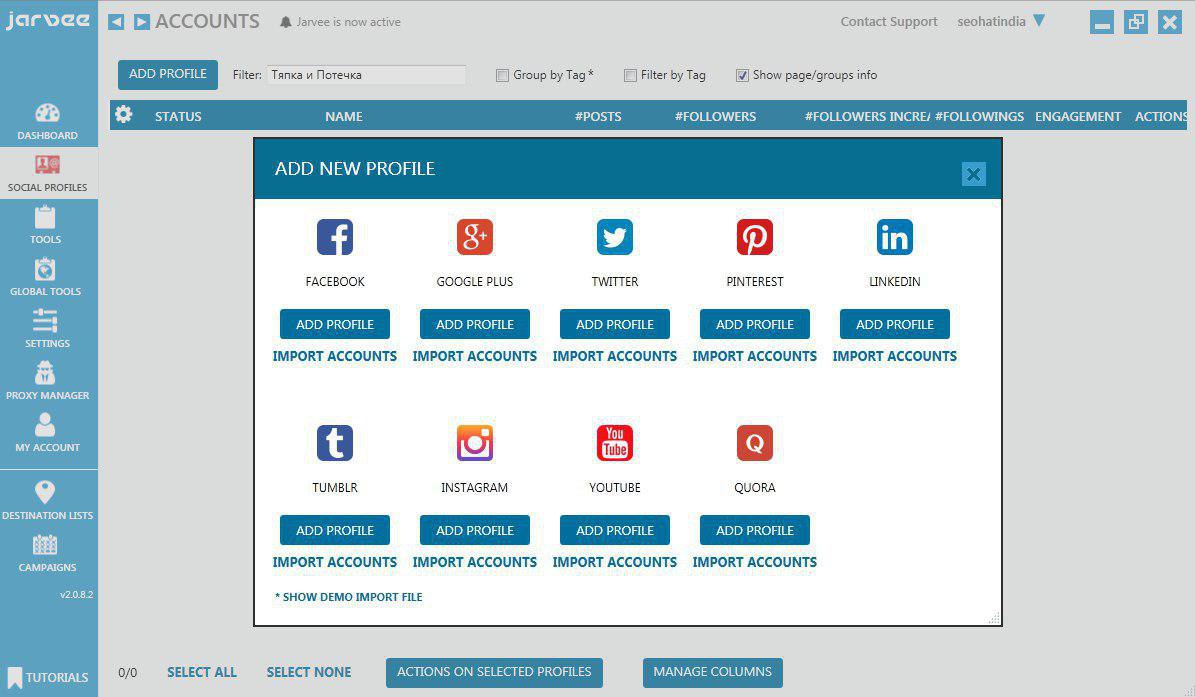Open My Account in the sidebar
This screenshot has height=697, width=1195.
(47, 433)
